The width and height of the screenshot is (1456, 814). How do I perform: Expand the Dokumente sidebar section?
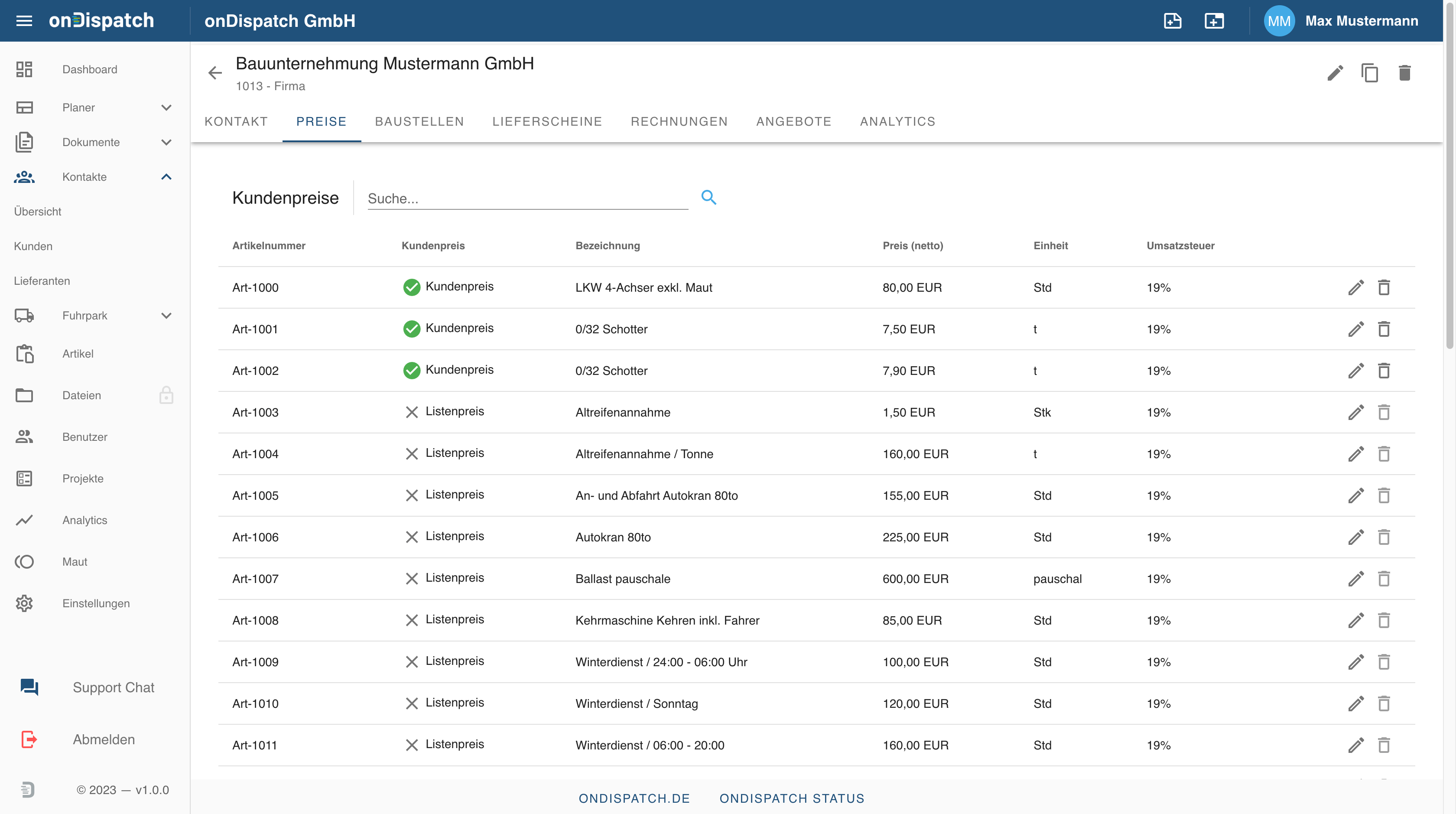tap(166, 143)
